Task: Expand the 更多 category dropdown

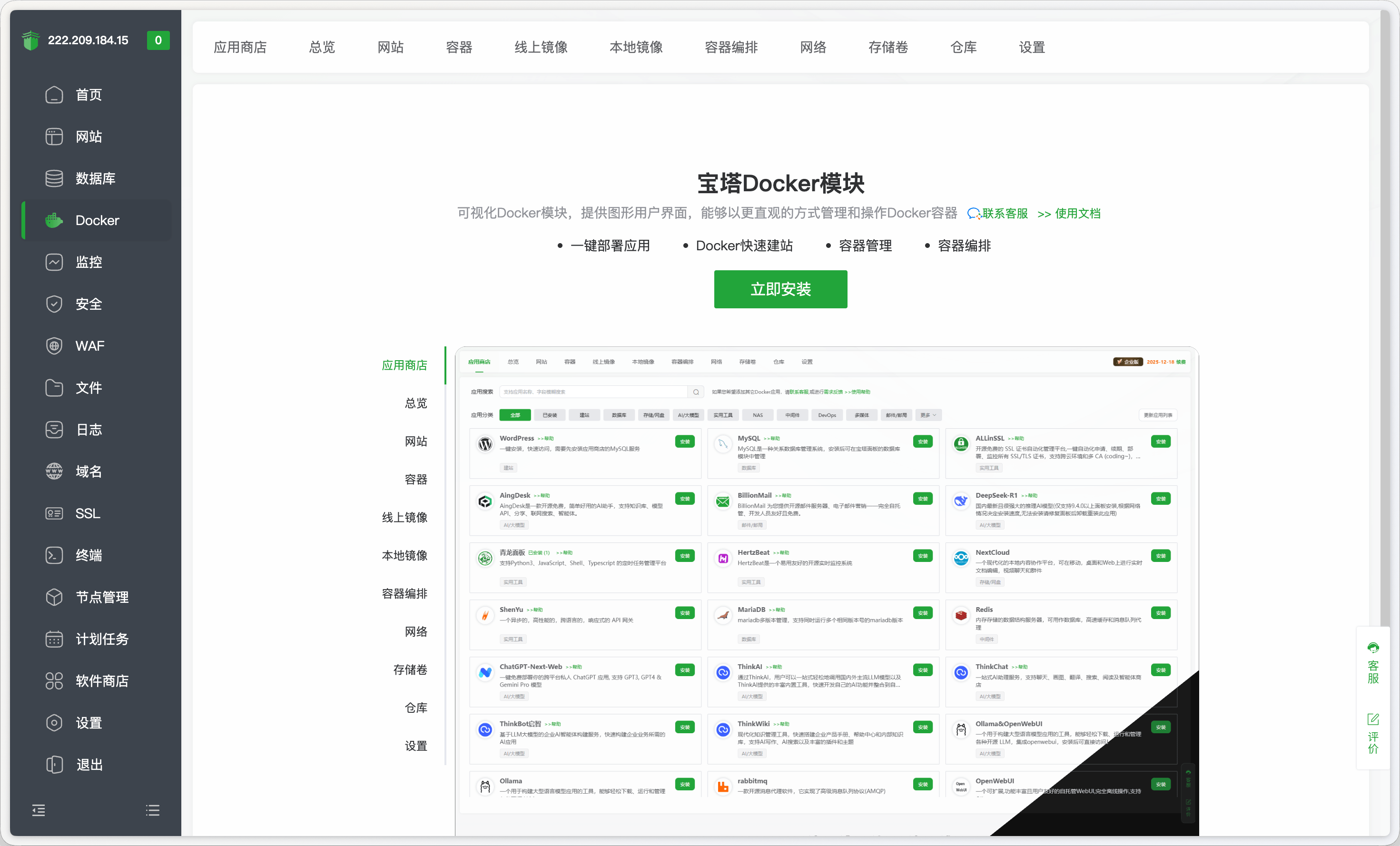Action: 928,415
